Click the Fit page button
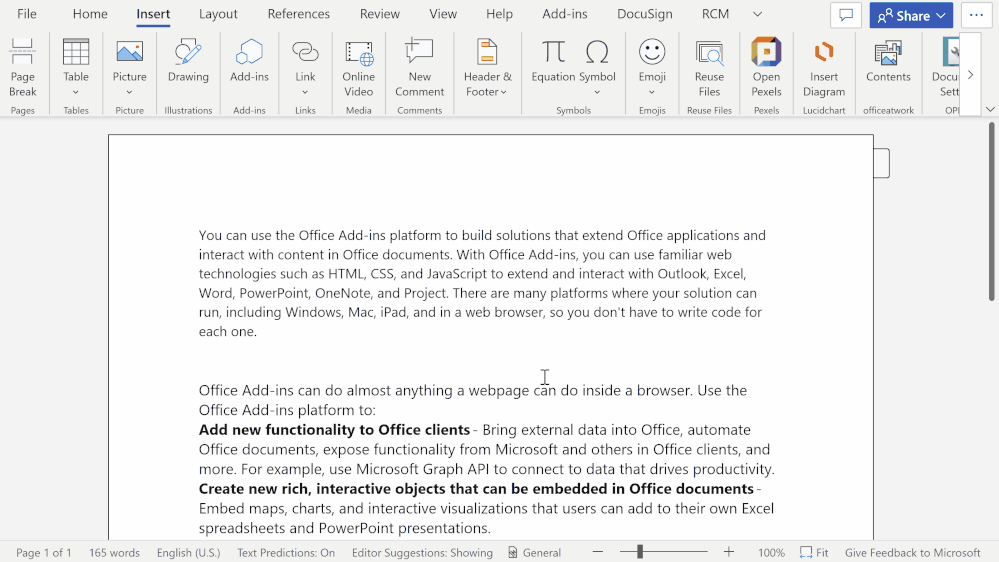The height and width of the screenshot is (562, 999). click(814, 552)
